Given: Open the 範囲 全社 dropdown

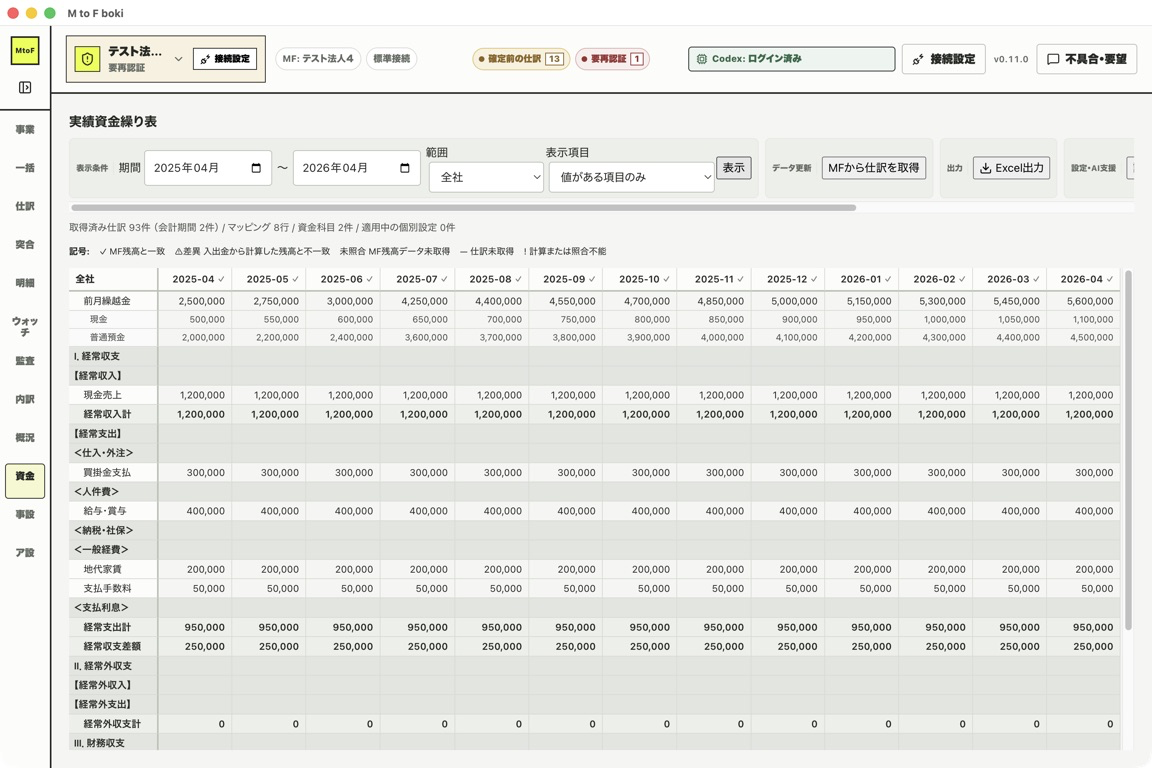Looking at the screenshot, I should click(486, 177).
